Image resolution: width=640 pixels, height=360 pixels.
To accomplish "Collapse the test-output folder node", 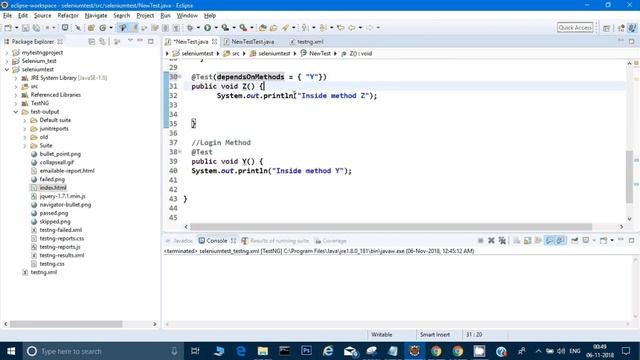I will pyautogui.click(x=16, y=112).
